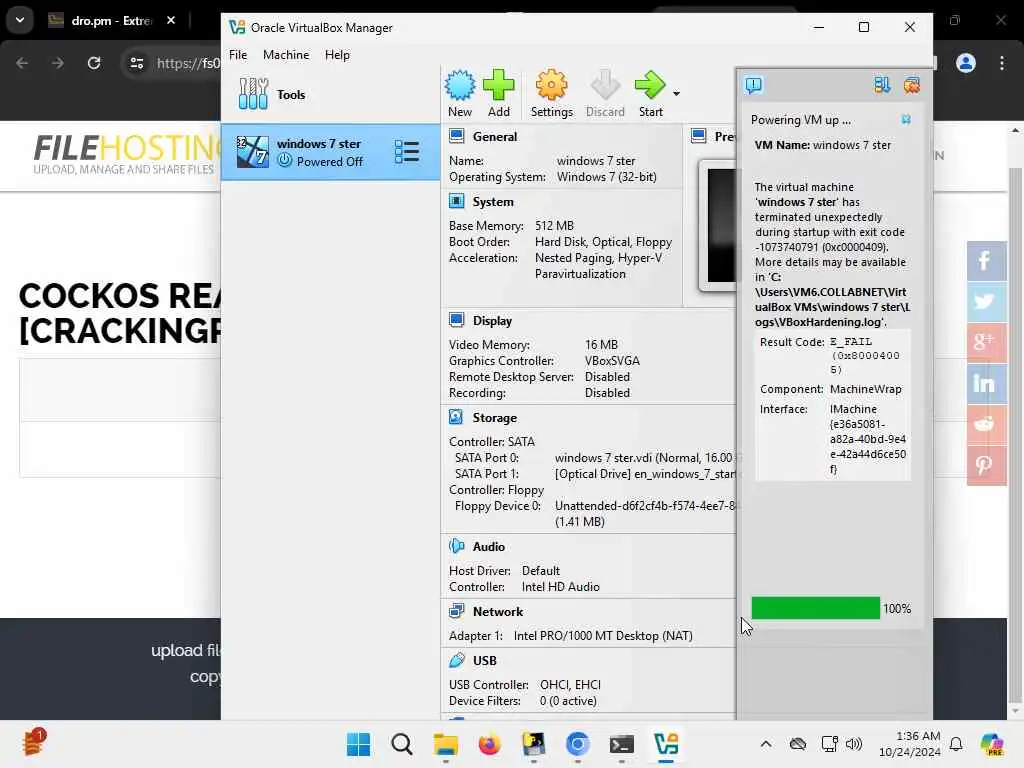Image resolution: width=1024 pixels, height=768 pixels.
Task: Click the green 100% progress bar
Action: pos(815,608)
